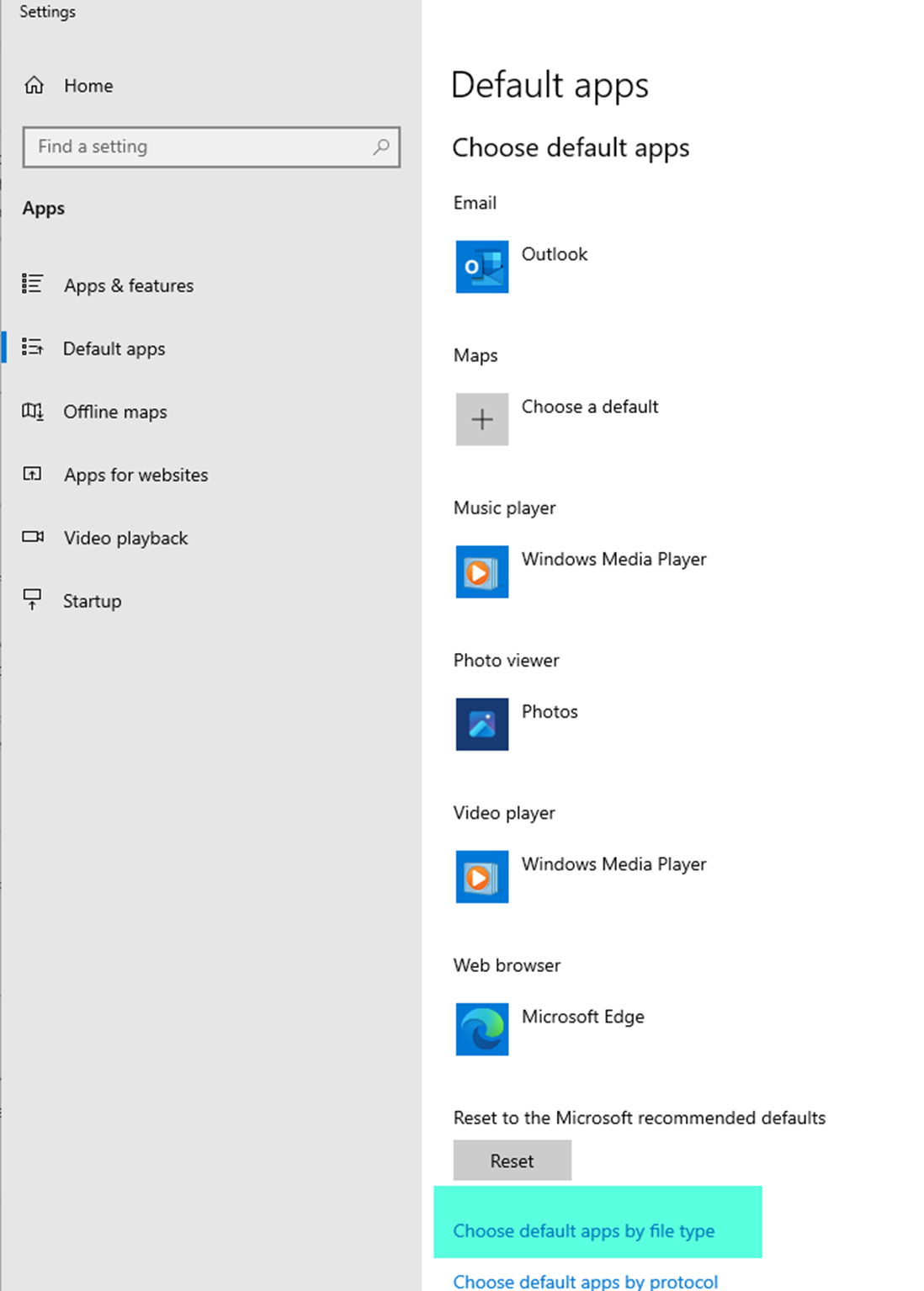Open Choose default apps by file type
This screenshot has width=924, height=1291.
click(x=584, y=1231)
